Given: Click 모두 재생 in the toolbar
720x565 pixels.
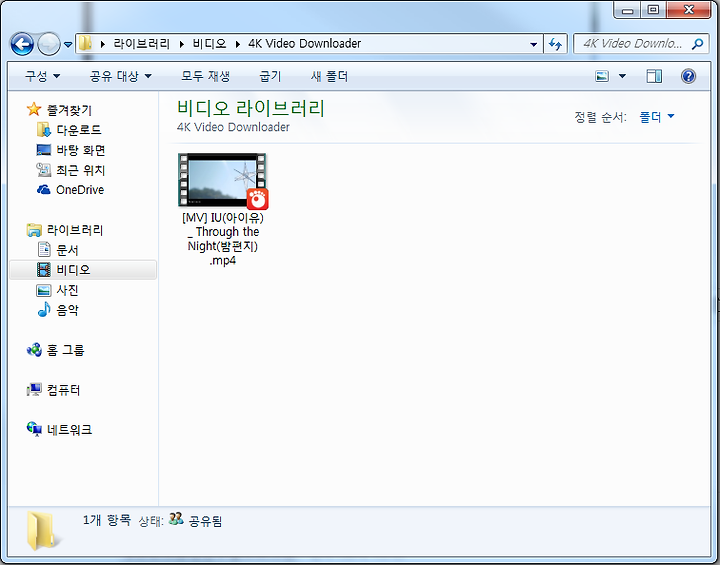Looking at the screenshot, I should 205,76.
